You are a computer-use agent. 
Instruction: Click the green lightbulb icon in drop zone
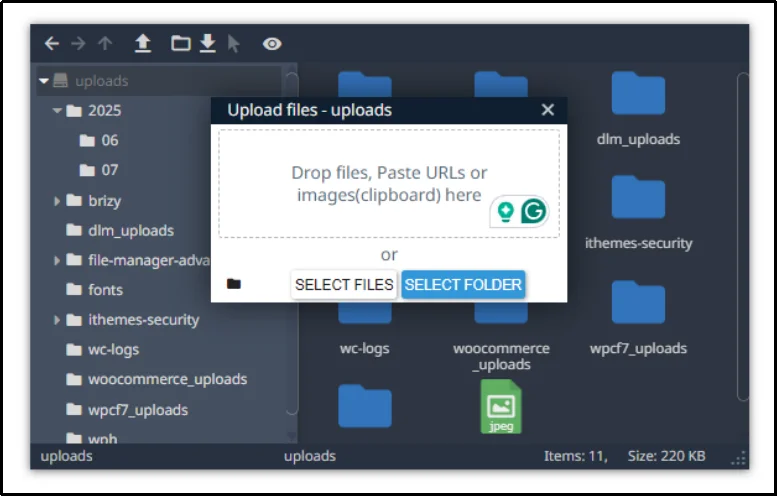(507, 211)
